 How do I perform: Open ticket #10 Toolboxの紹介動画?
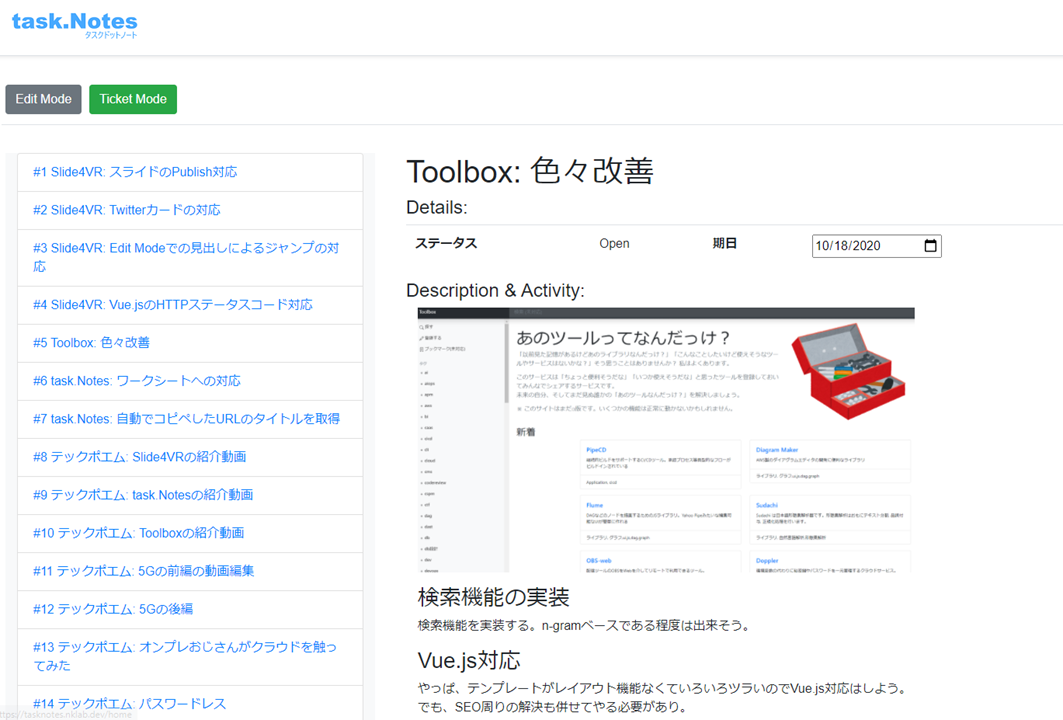[x=190, y=533]
